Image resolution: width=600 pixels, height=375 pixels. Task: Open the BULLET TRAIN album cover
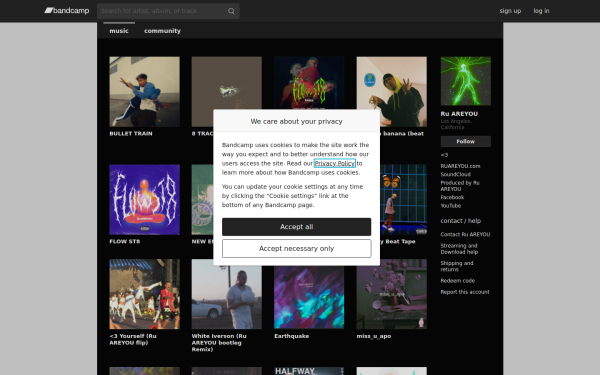click(144, 91)
